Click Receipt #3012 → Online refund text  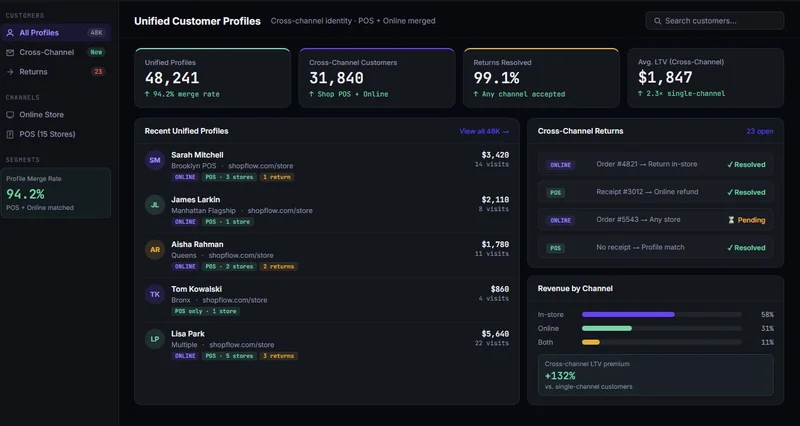click(x=647, y=192)
